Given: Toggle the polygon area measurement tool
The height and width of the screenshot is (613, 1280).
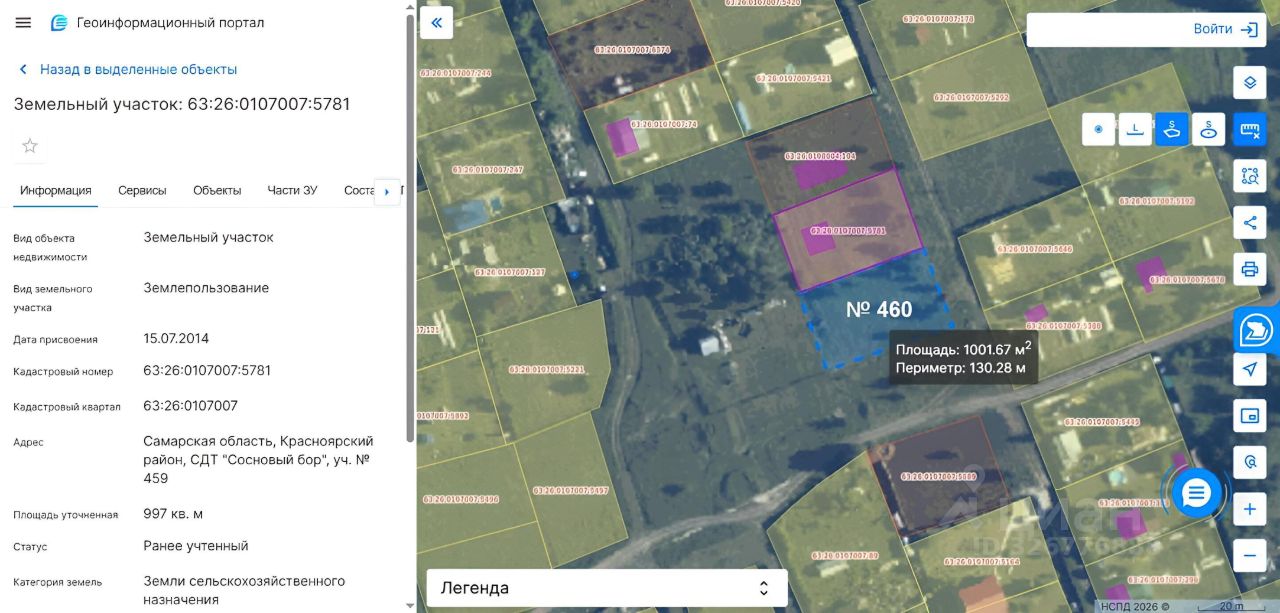Looking at the screenshot, I should [x=1172, y=129].
